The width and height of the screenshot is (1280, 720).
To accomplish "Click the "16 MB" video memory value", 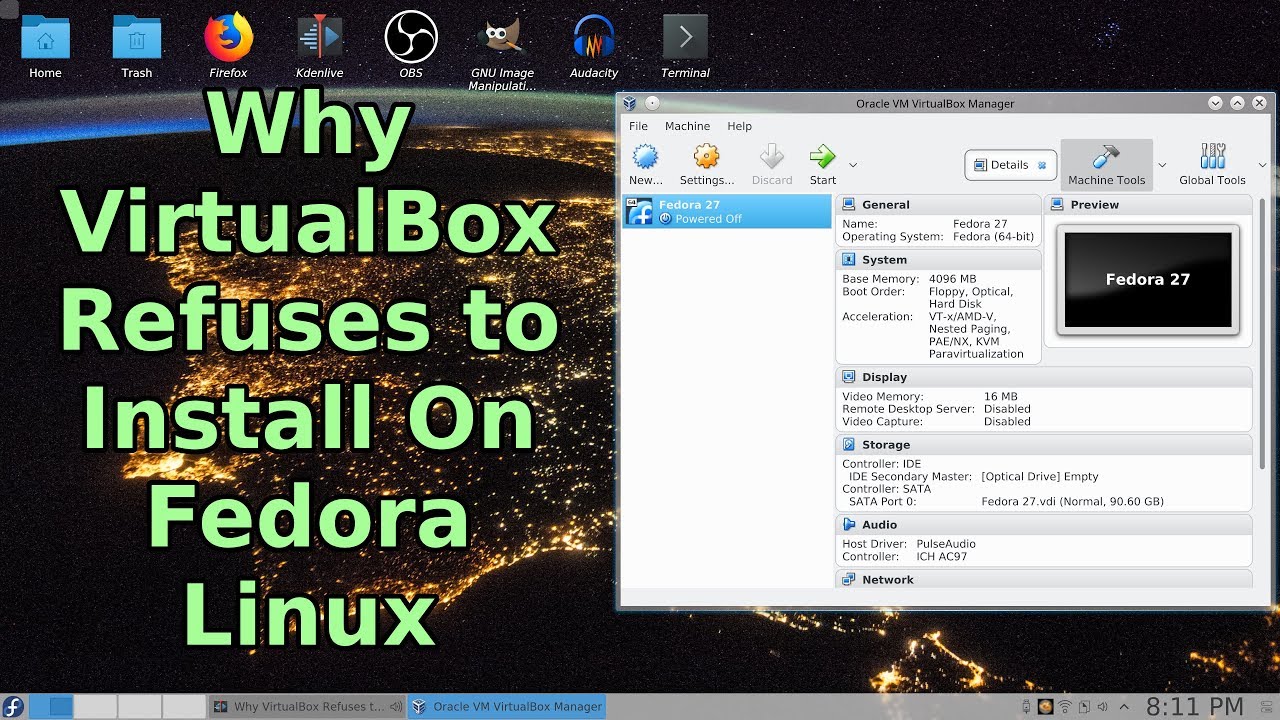I will tap(1000, 397).
